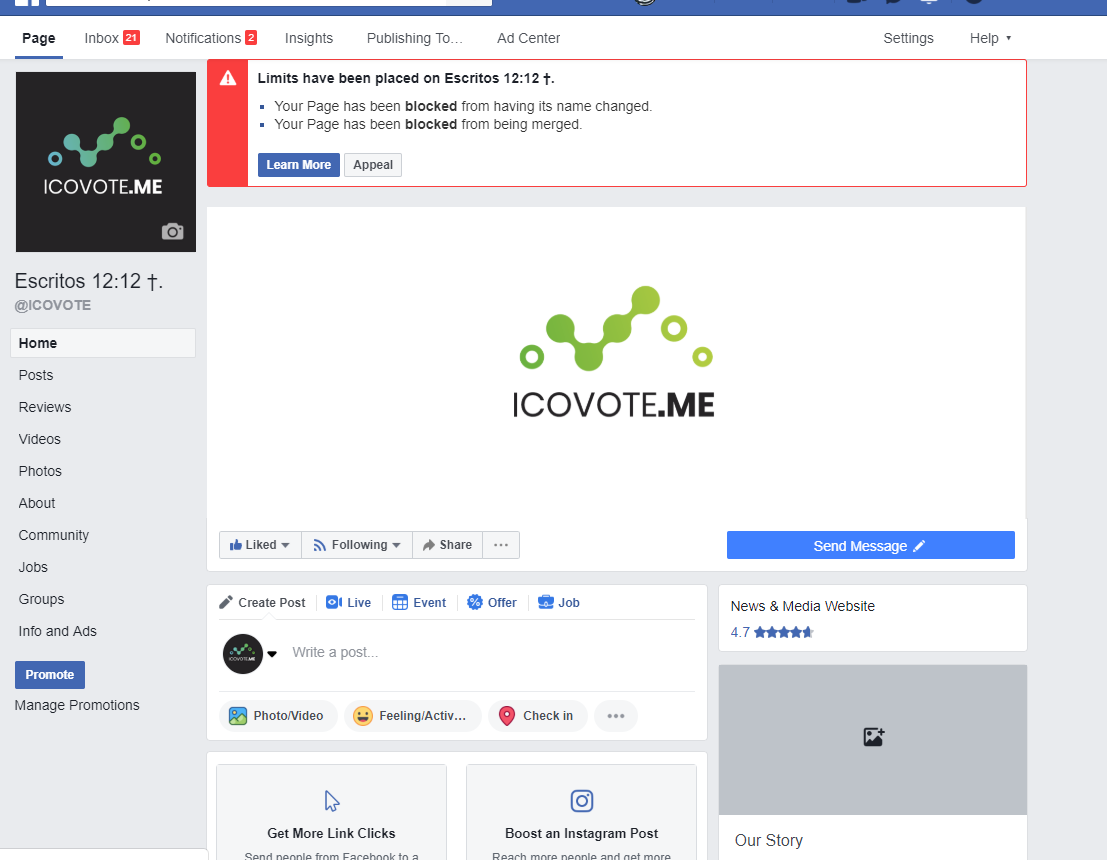Open the Publishing Tools tab

pyautogui.click(x=414, y=38)
